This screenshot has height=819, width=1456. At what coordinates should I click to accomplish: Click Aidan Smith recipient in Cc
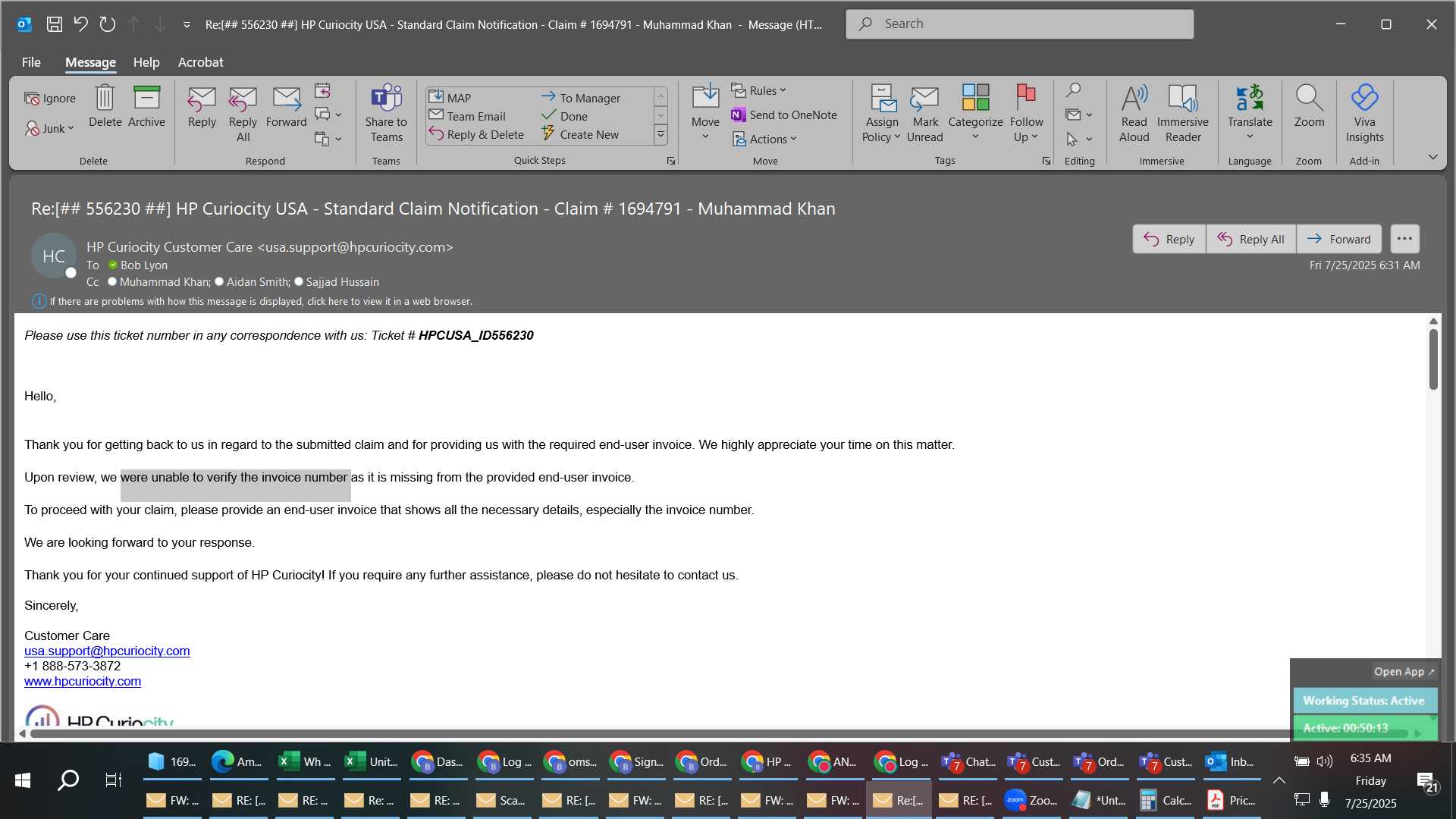click(258, 282)
